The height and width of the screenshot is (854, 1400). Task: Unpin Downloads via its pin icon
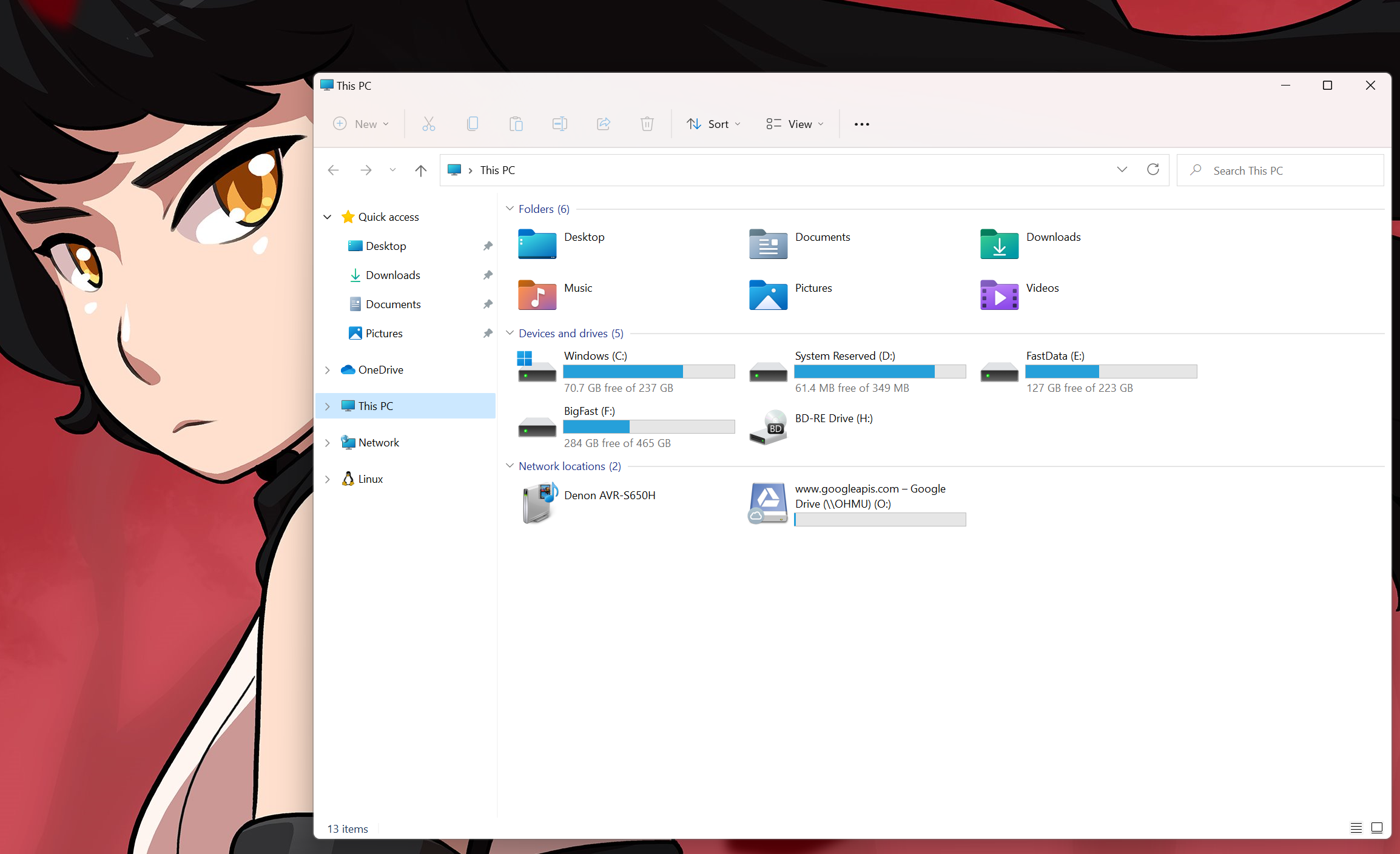(488, 275)
